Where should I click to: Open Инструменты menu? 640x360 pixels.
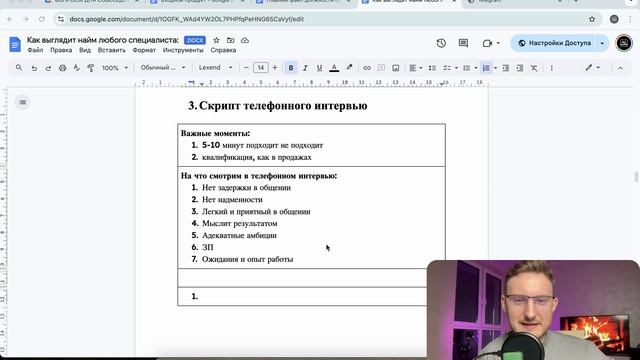[x=183, y=50]
